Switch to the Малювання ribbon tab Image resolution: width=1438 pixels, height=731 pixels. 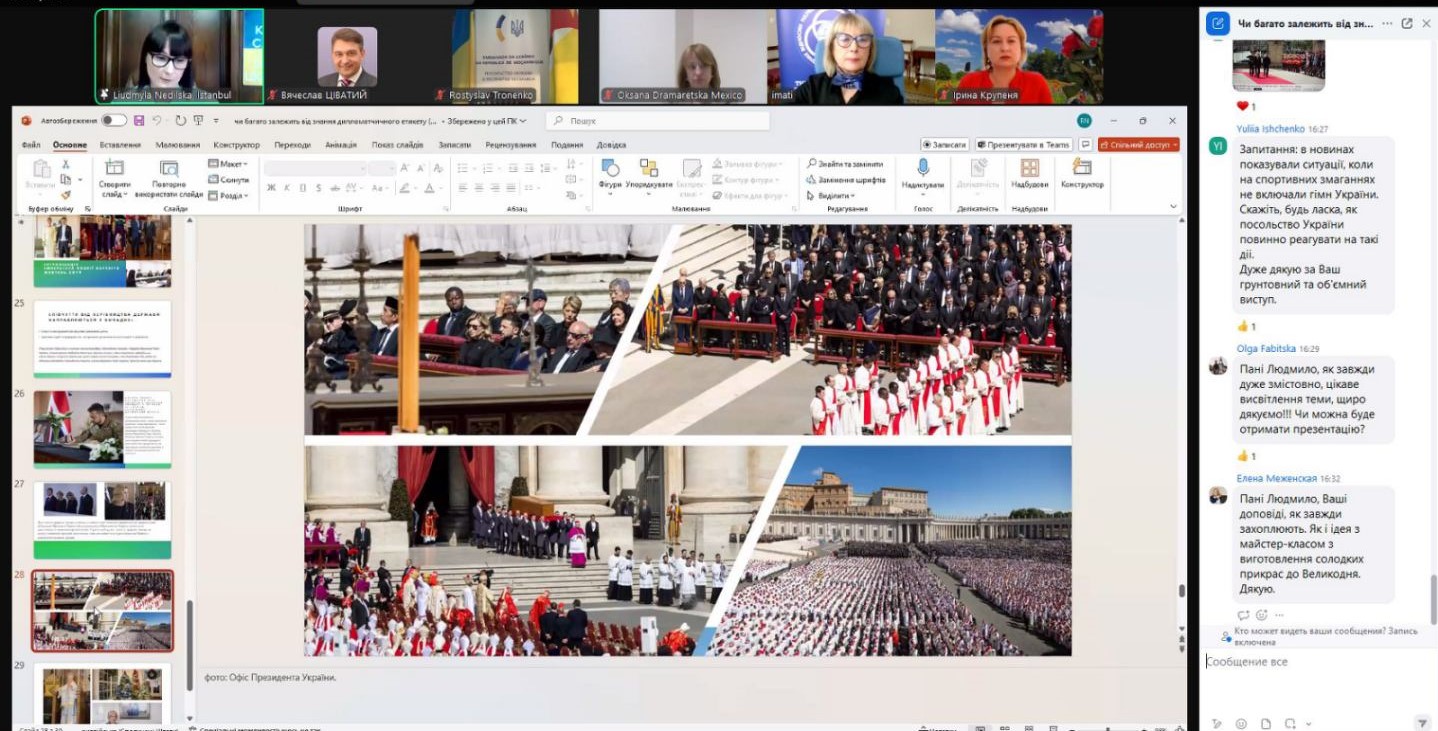tap(178, 145)
